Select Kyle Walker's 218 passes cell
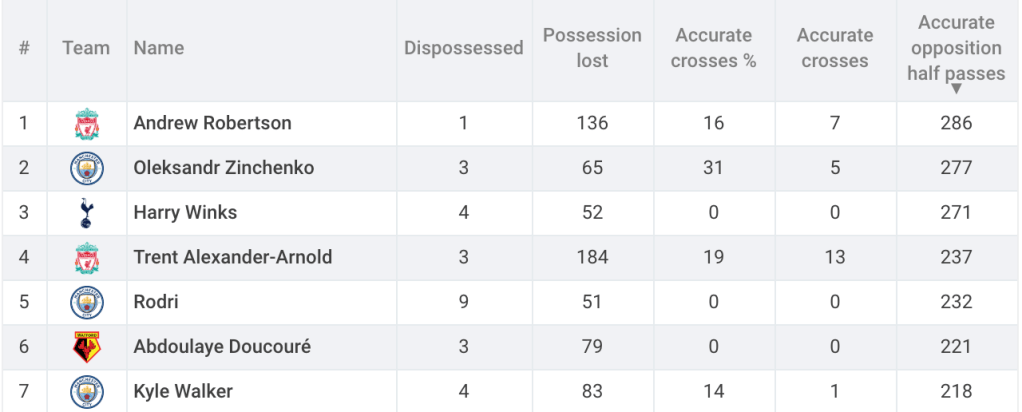The width and height of the screenshot is (1022, 412). pos(956,392)
